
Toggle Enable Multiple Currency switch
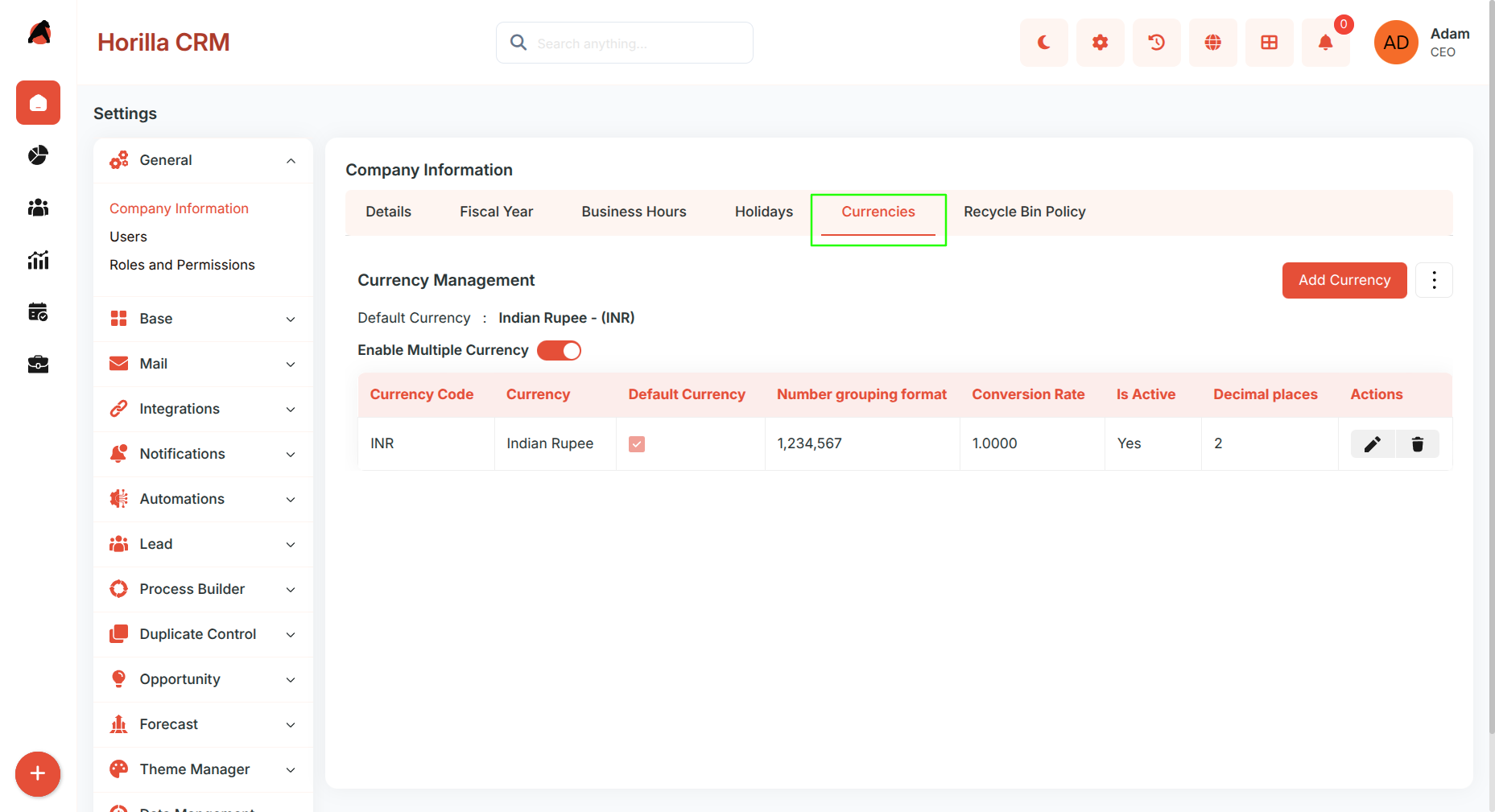click(x=559, y=350)
